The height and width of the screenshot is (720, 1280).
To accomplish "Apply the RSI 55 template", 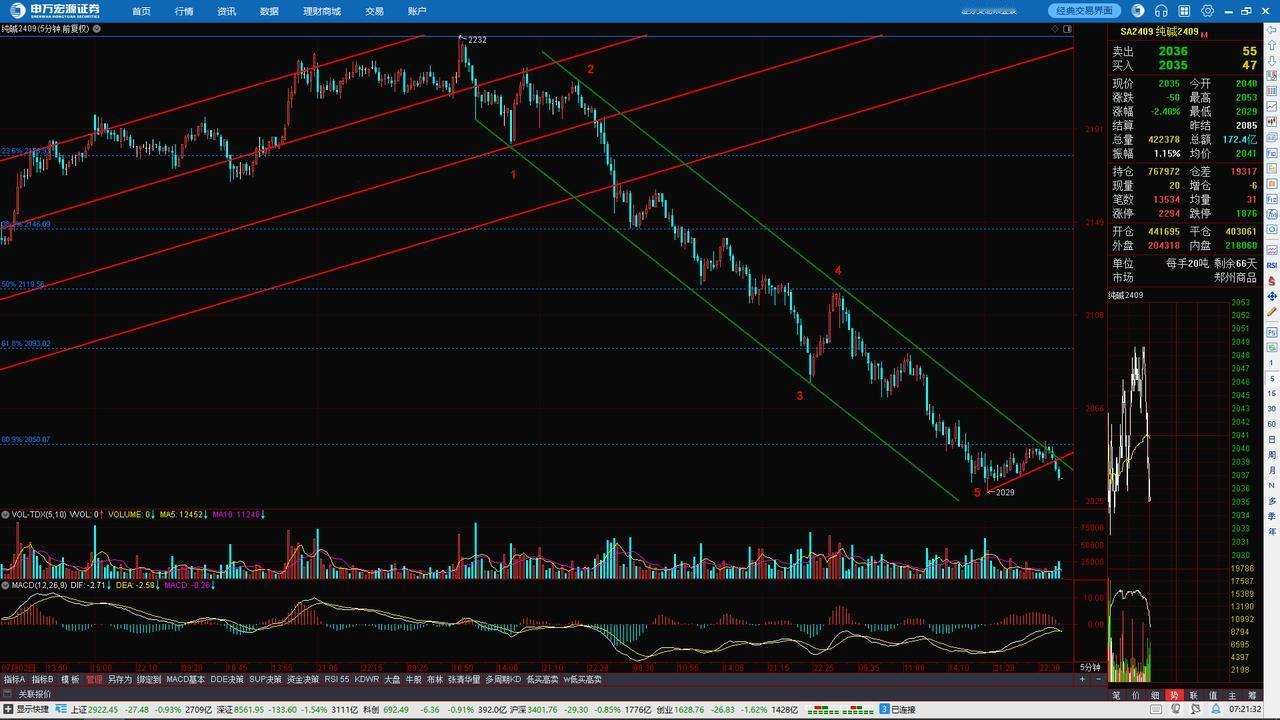I will point(337,679).
